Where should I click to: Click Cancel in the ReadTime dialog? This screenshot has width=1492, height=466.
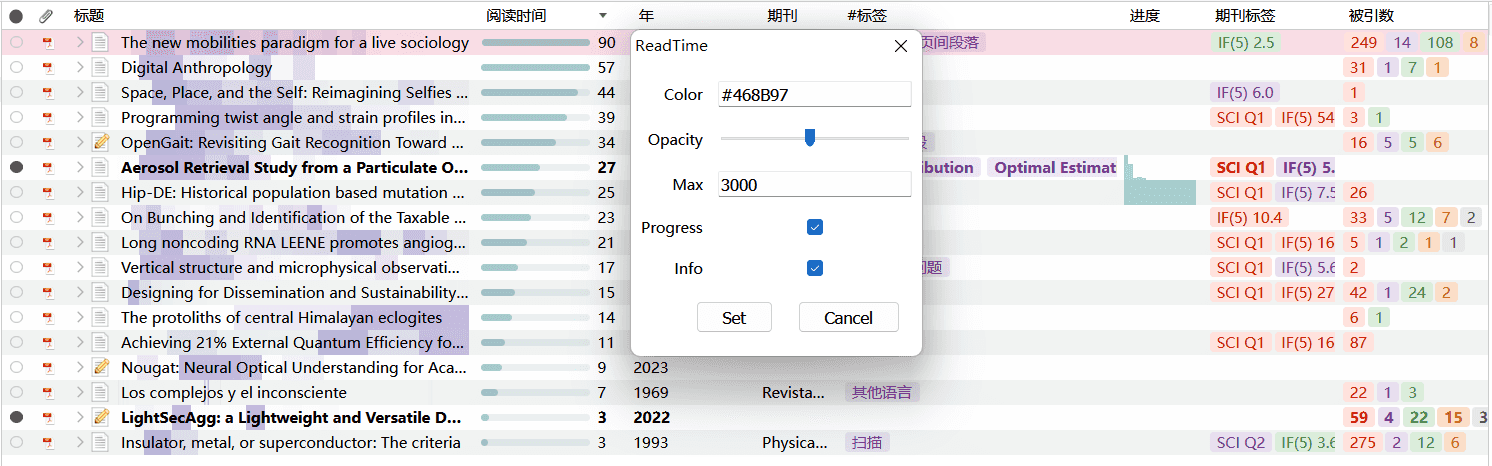click(848, 318)
